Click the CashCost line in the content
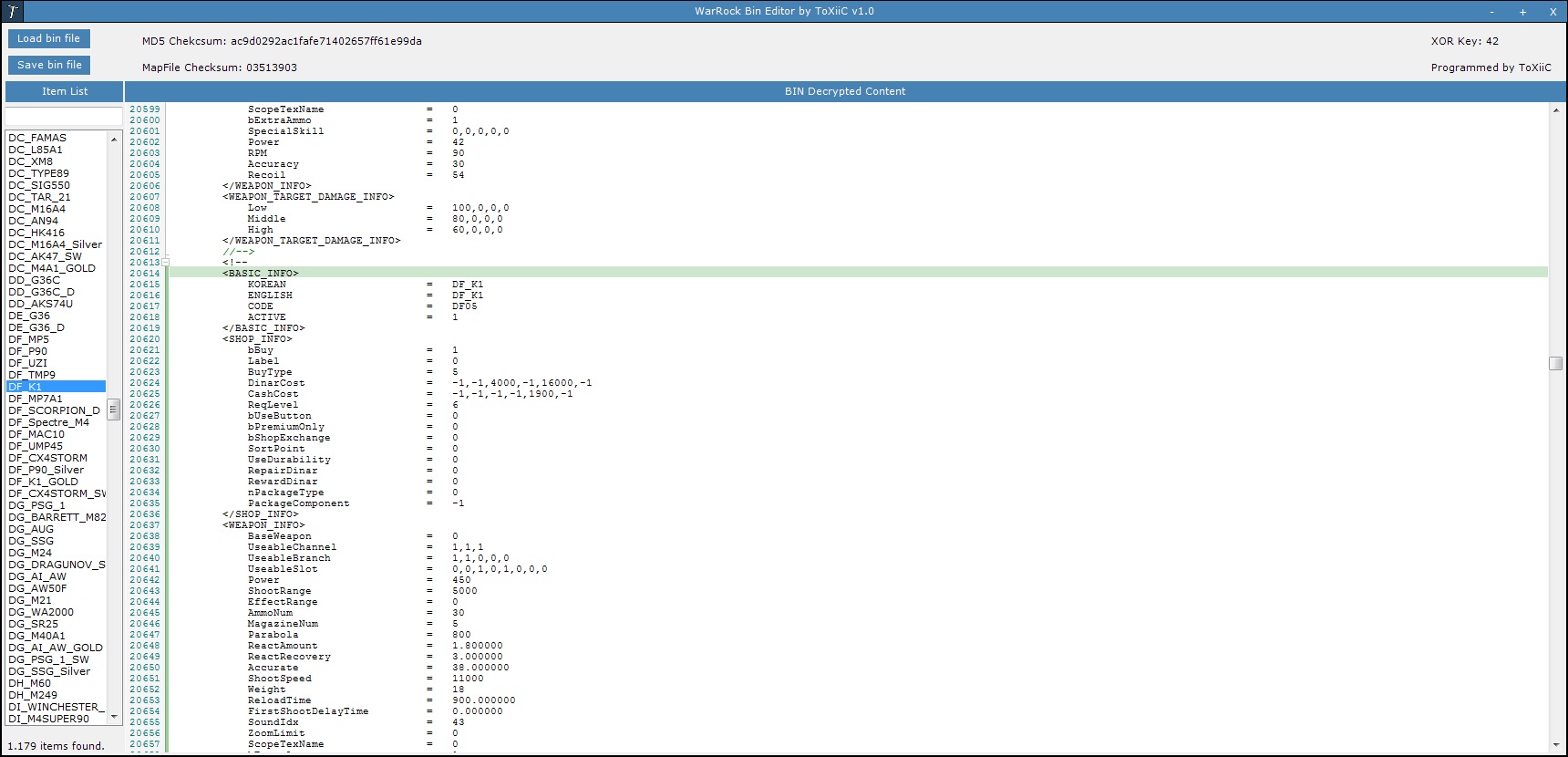This screenshot has height=757, width=1568. pyautogui.click(x=410, y=394)
